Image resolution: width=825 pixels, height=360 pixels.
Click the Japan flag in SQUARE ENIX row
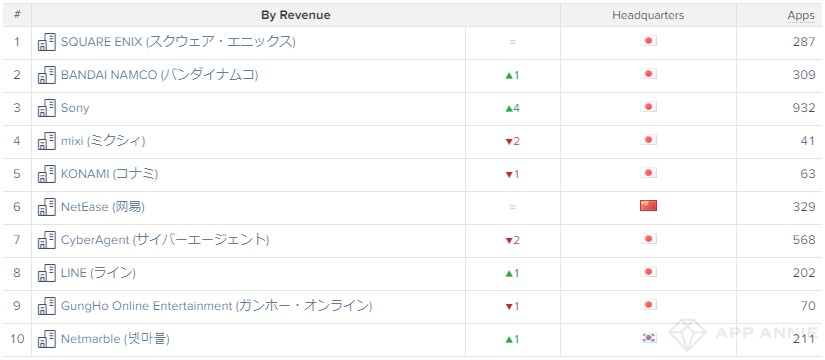[x=648, y=41]
